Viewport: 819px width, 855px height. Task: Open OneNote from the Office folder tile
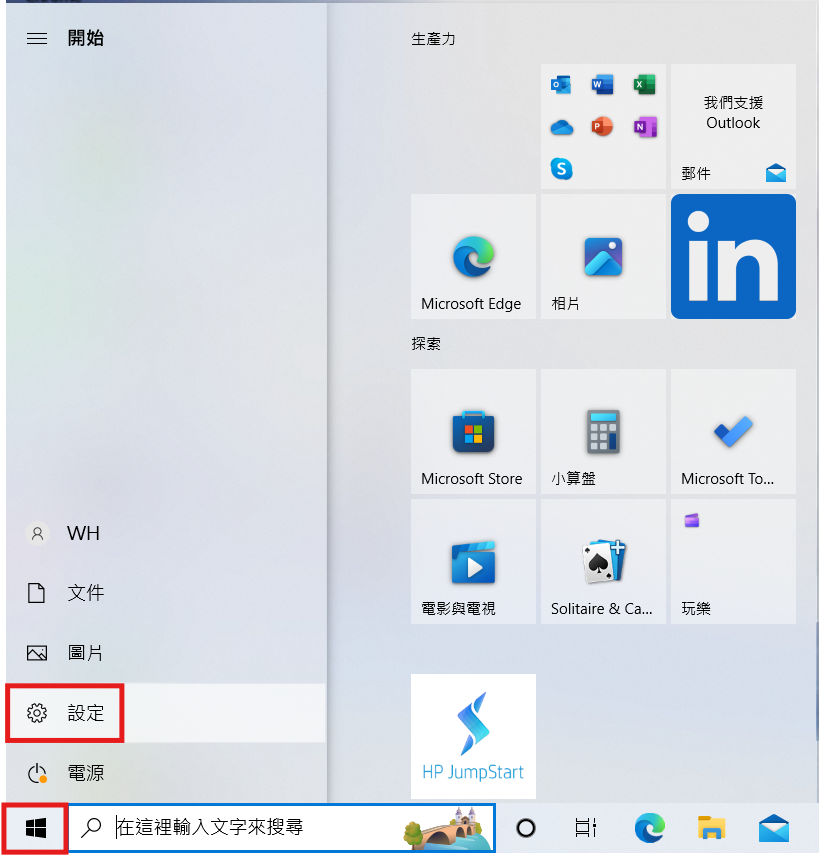click(x=645, y=127)
